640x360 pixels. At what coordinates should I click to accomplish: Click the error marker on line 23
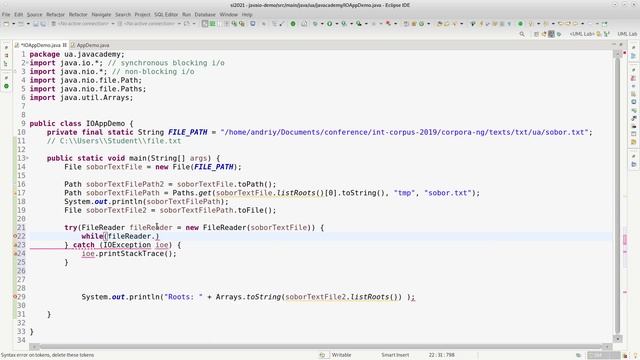point(16,245)
